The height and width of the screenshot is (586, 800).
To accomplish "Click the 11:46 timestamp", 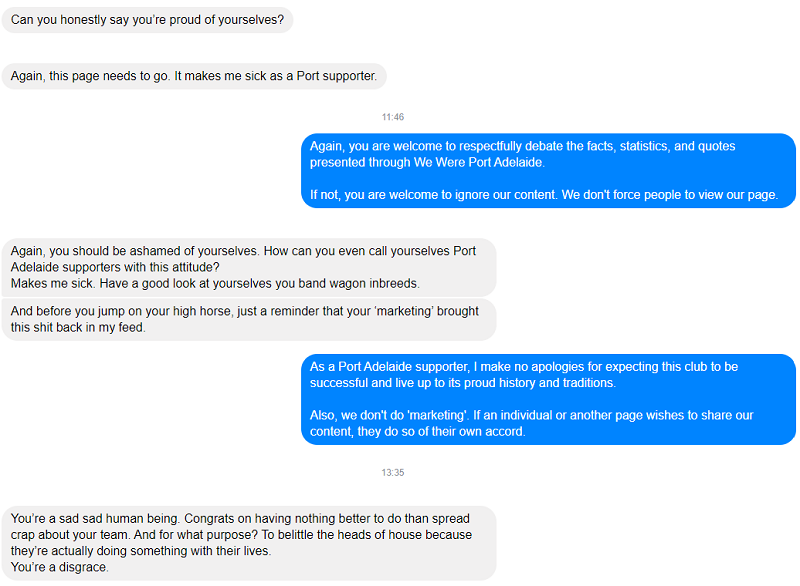I will tap(393, 117).
